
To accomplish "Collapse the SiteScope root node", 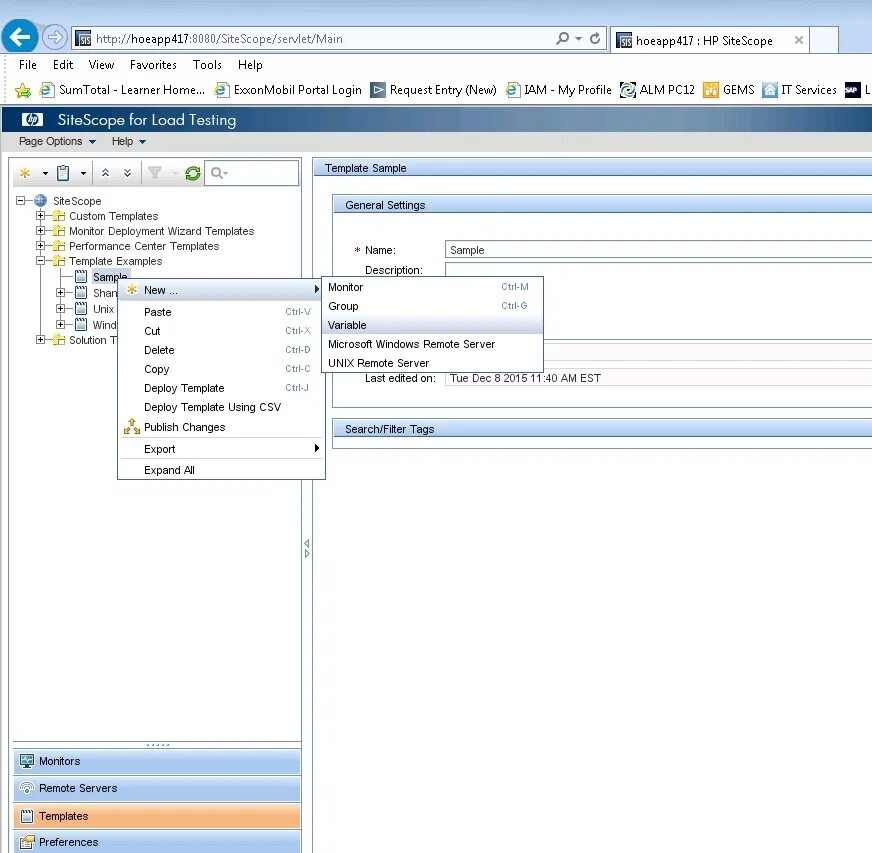I will coord(21,200).
